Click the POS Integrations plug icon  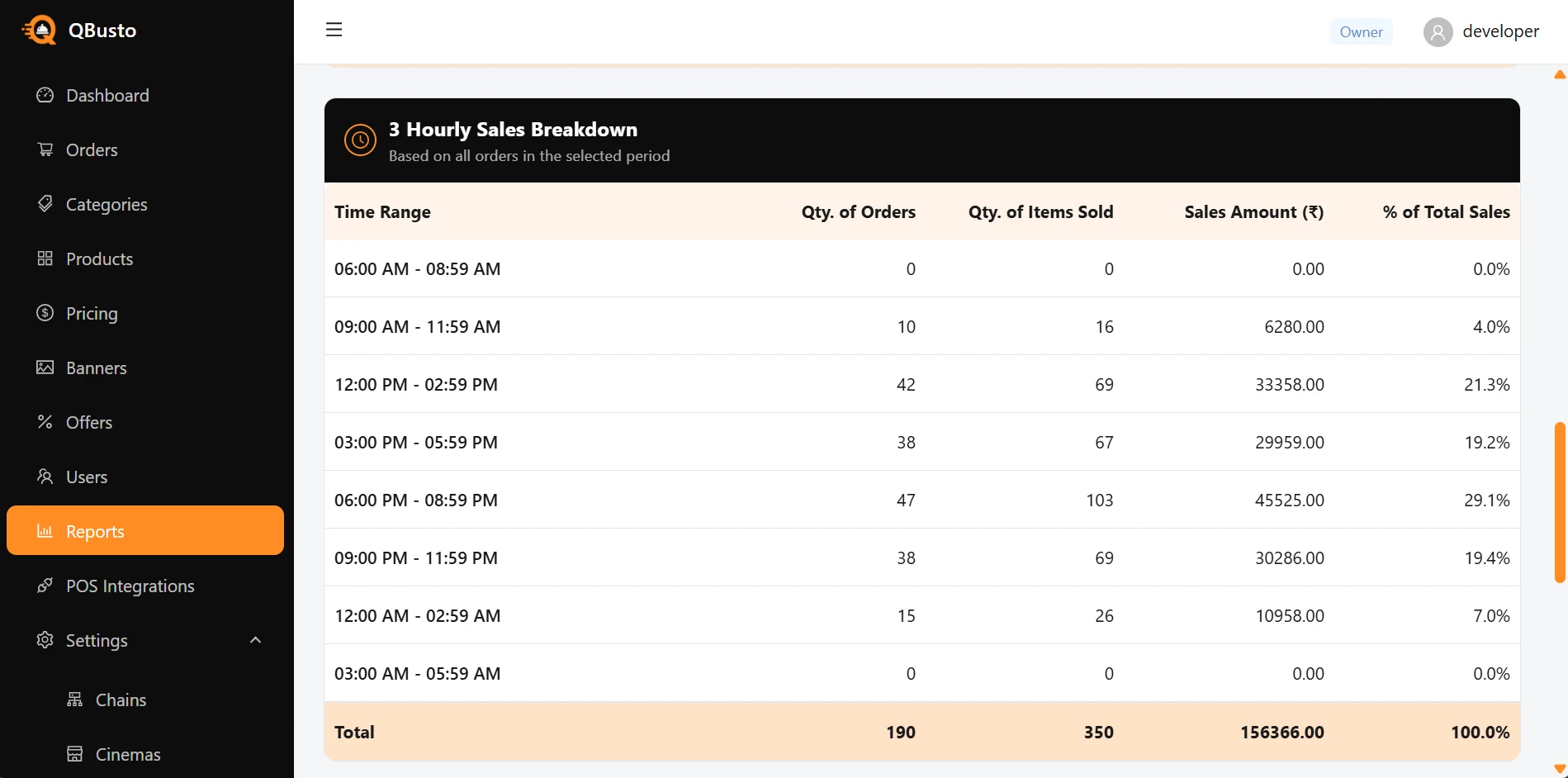[45, 586]
